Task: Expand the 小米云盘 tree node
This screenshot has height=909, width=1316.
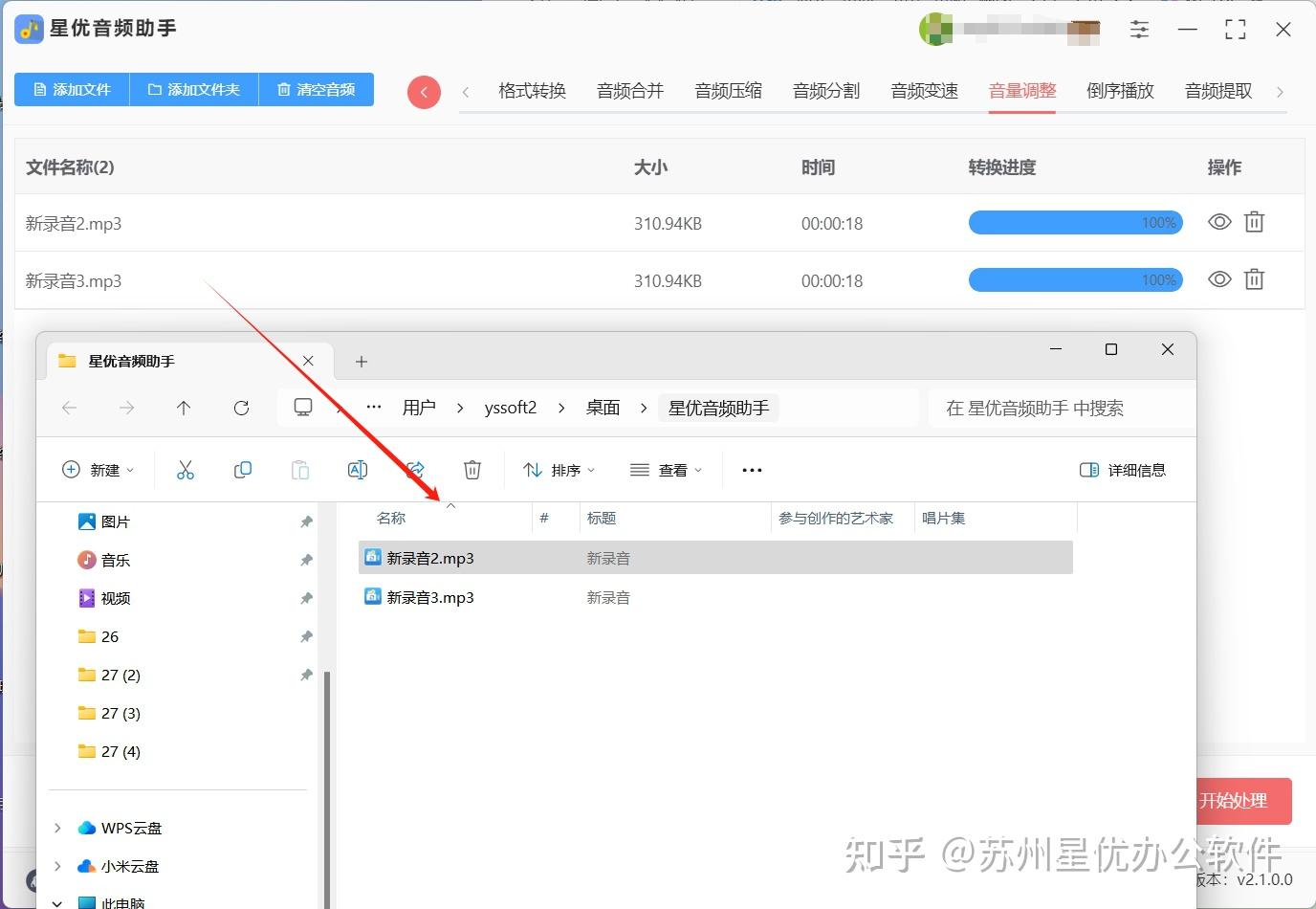Action: [57, 866]
